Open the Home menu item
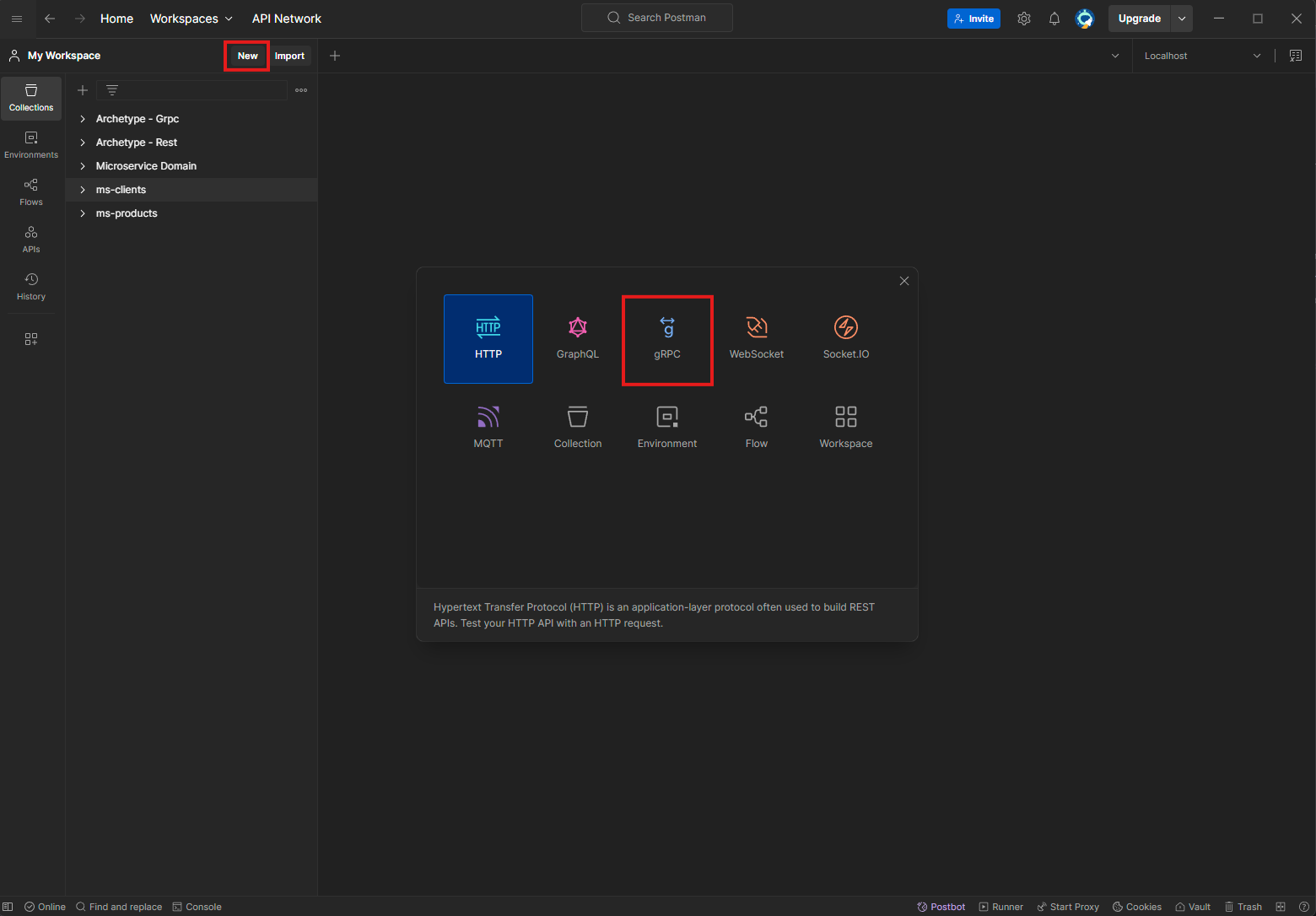Viewport: 1316px width, 916px height. pyautogui.click(x=116, y=19)
